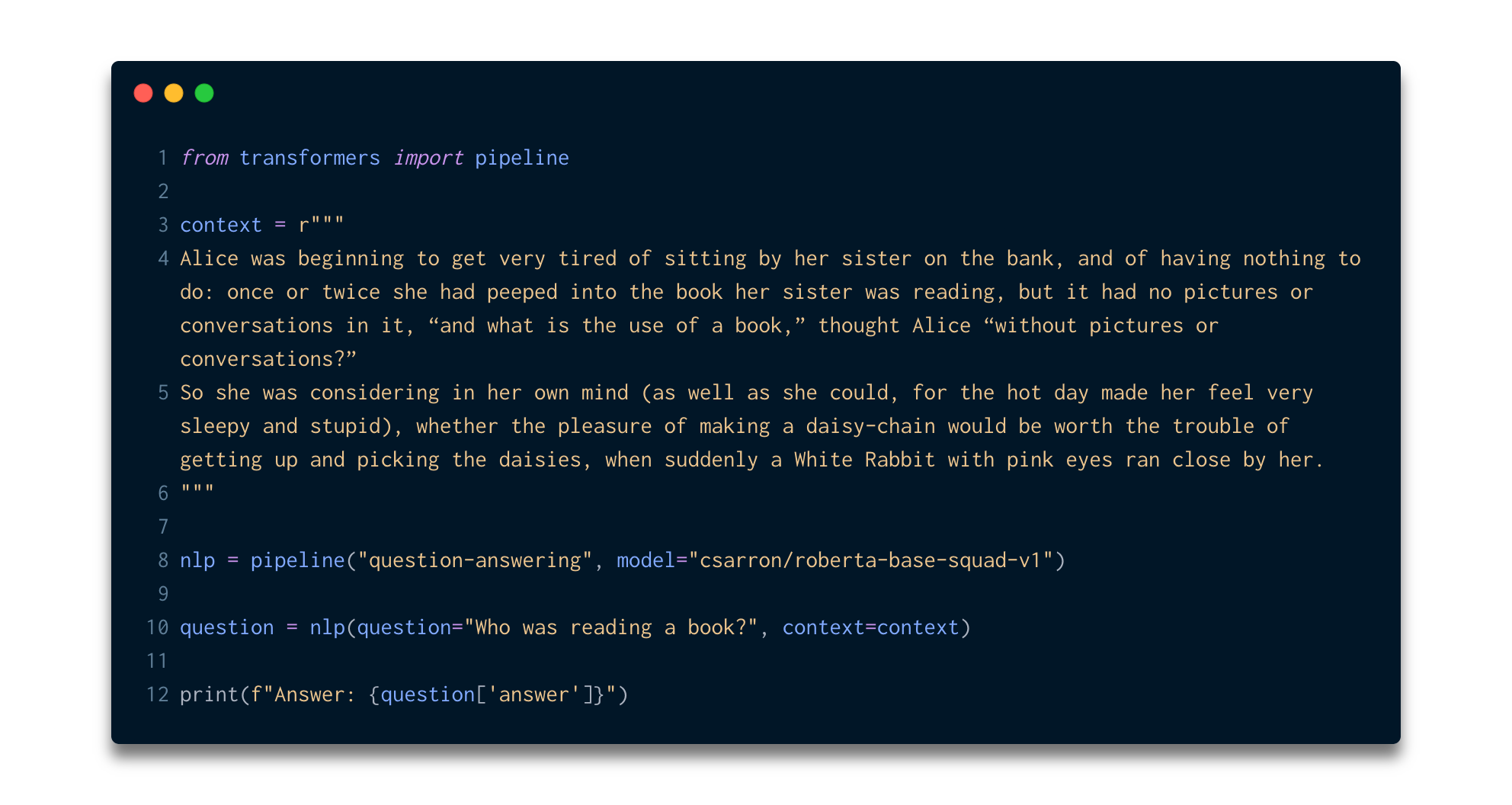This screenshot has width=1512, height=805.
Task: Click 'White Rabbit' in the passage
Action: click(x=864, y=460)
